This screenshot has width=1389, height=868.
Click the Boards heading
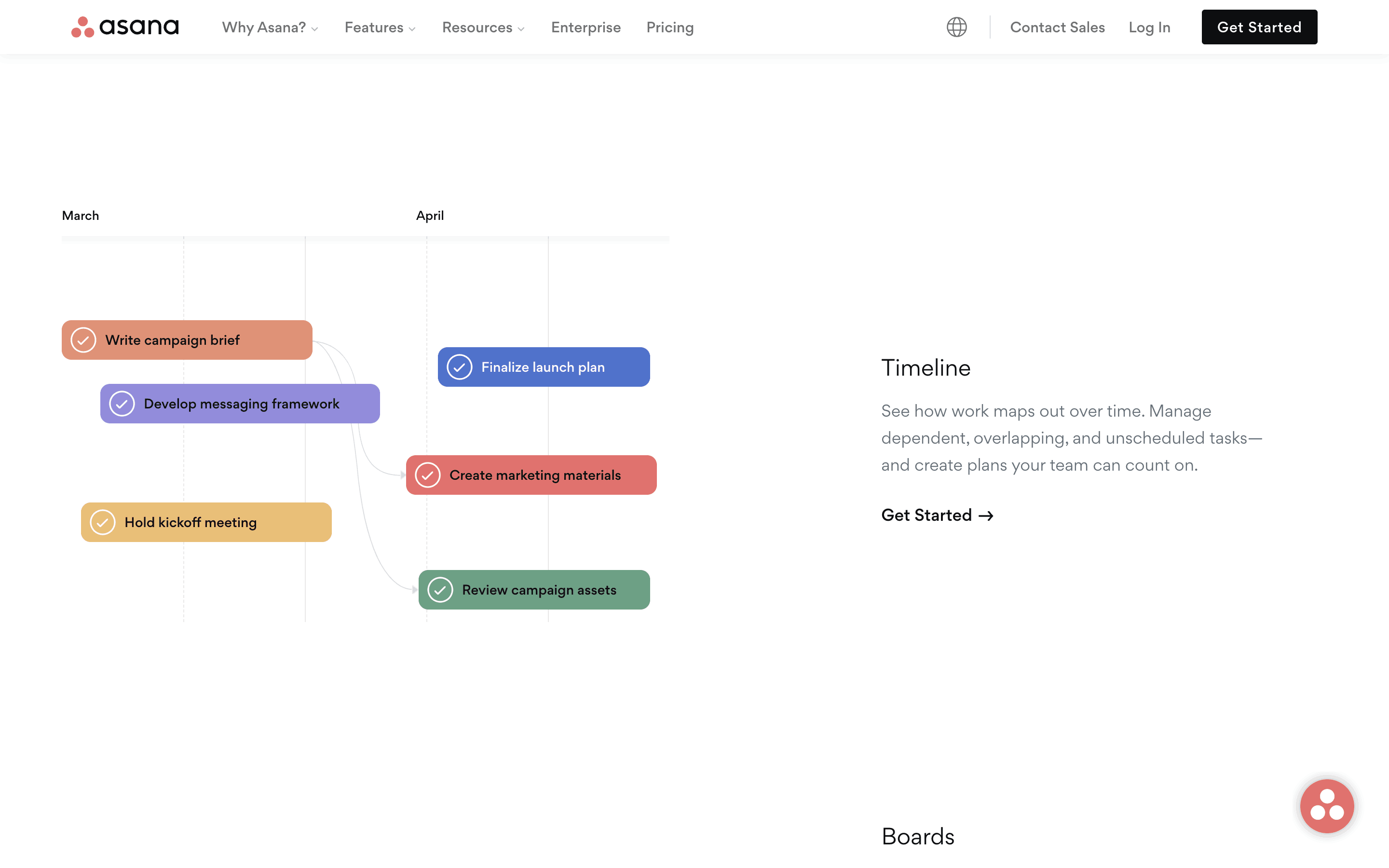point(918,837)
